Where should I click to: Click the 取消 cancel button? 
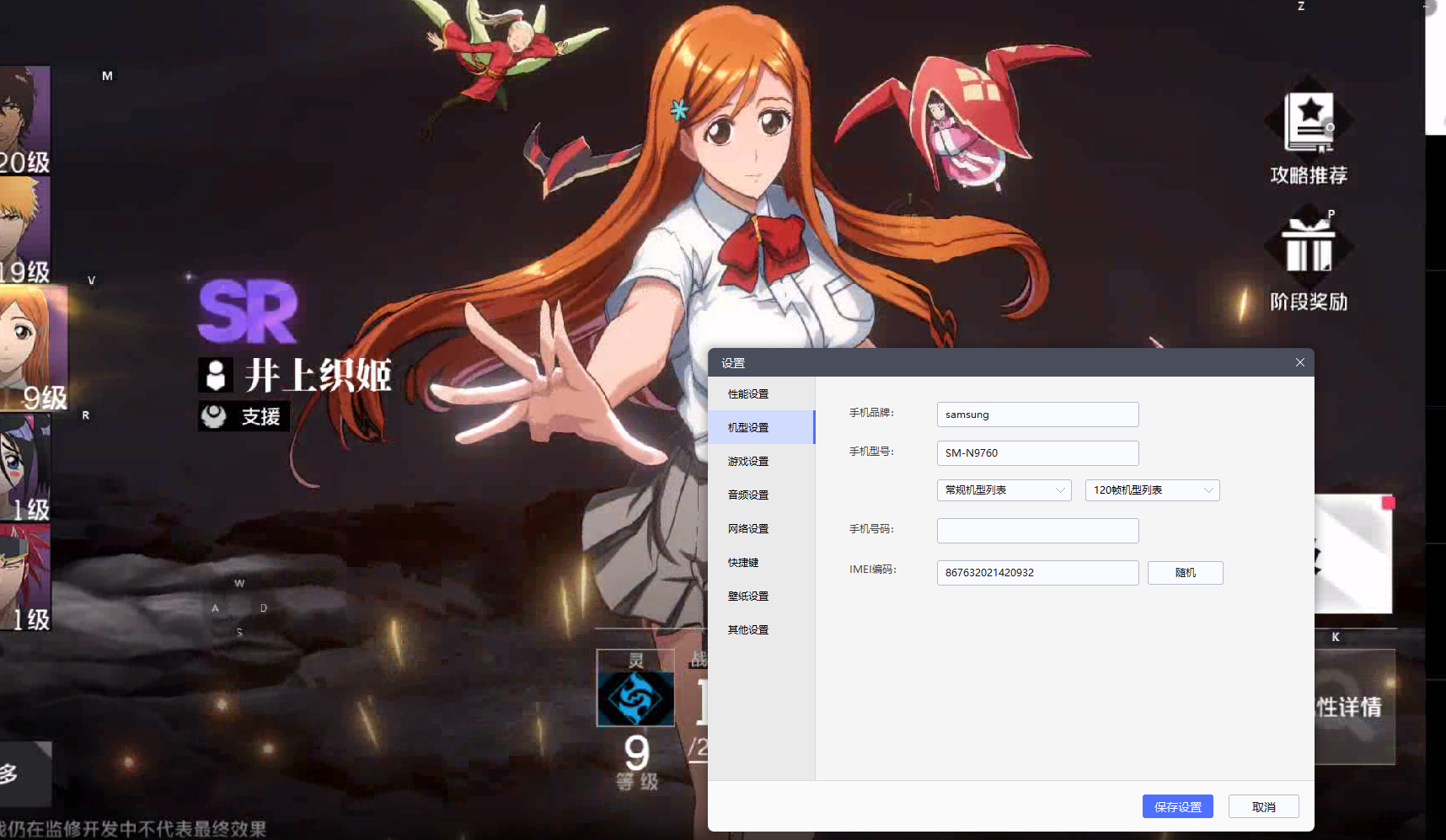(x=1263, y=807)
